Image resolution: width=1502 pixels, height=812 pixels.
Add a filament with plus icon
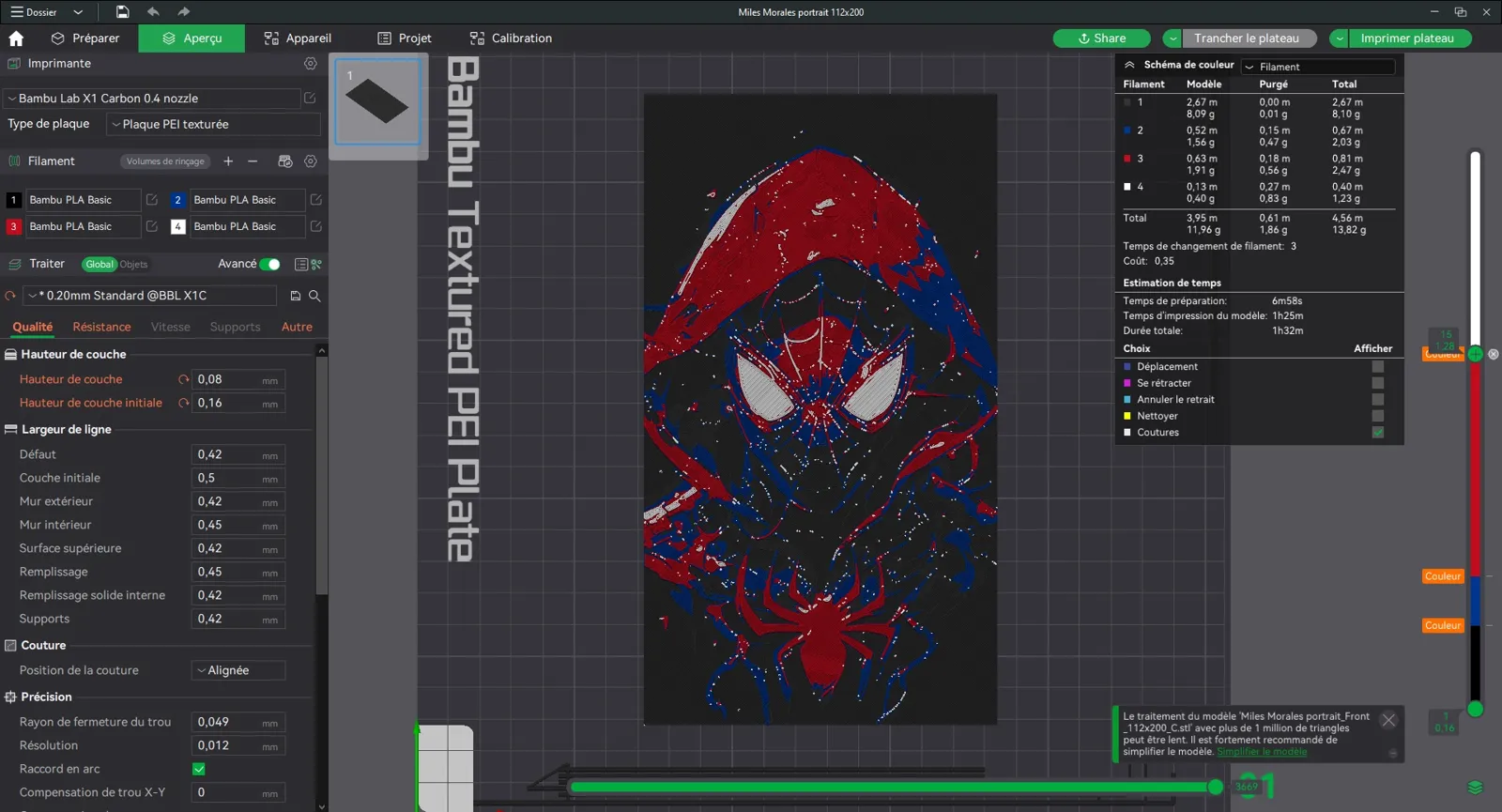pyautogui.click(x=228, y=161)
